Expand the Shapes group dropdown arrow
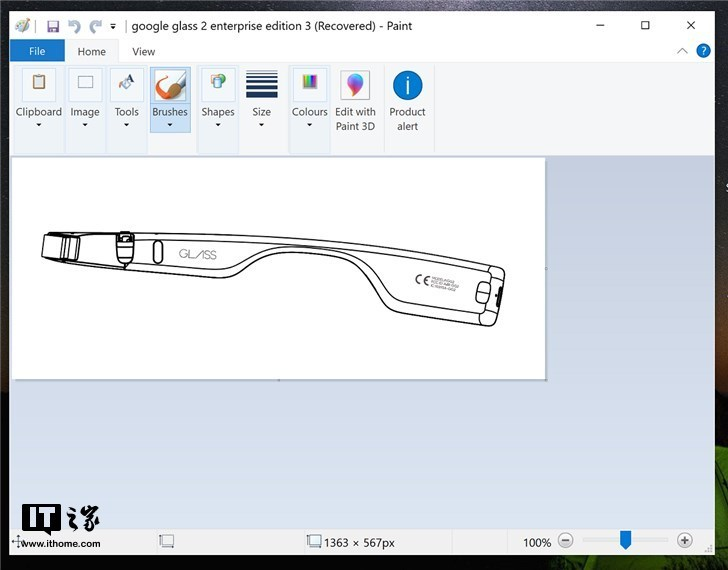This screenshot has height=570, width=728. pyautogui.click(x=218, y=125)
